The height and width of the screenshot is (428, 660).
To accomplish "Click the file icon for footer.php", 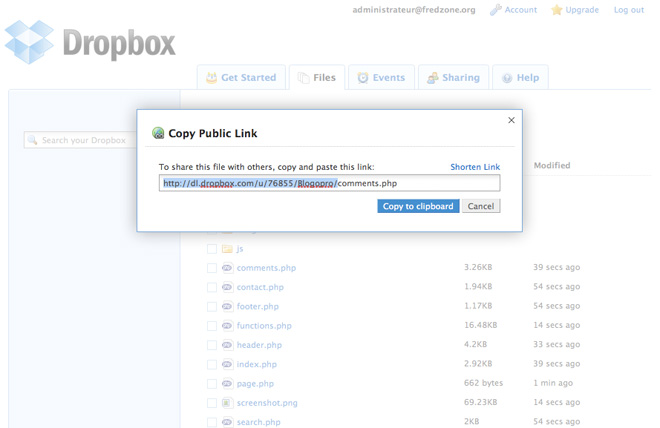I will pos(227,306).
